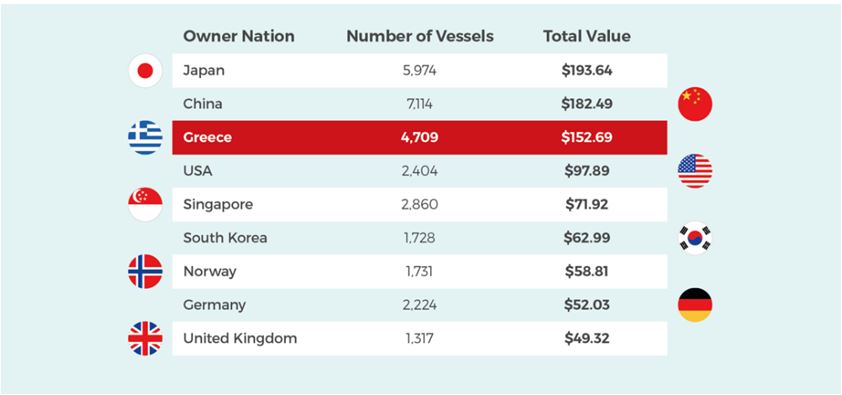Click the South Korea flag icon

click(695, 238)
